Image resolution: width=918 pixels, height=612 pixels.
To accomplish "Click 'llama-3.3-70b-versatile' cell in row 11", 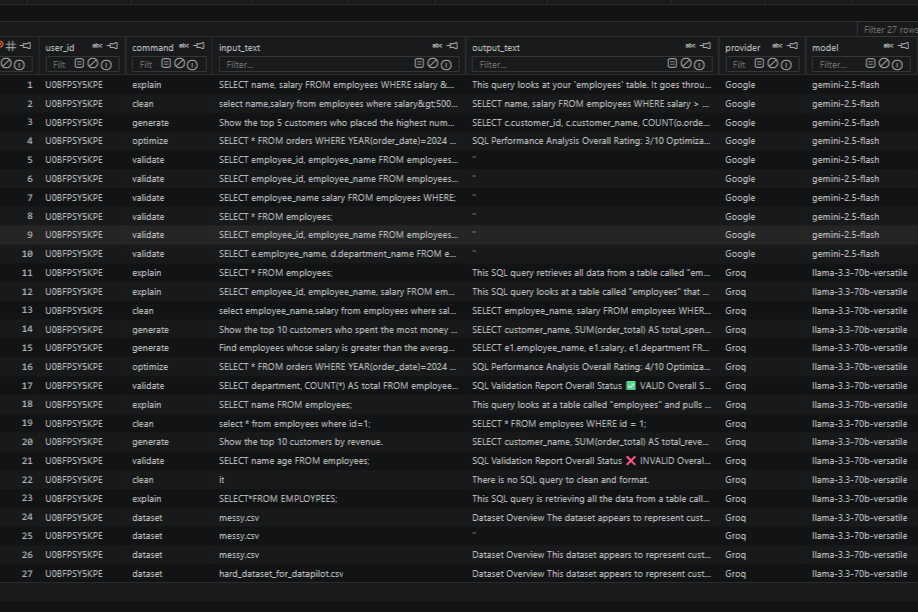I will (x=859, y=273).
